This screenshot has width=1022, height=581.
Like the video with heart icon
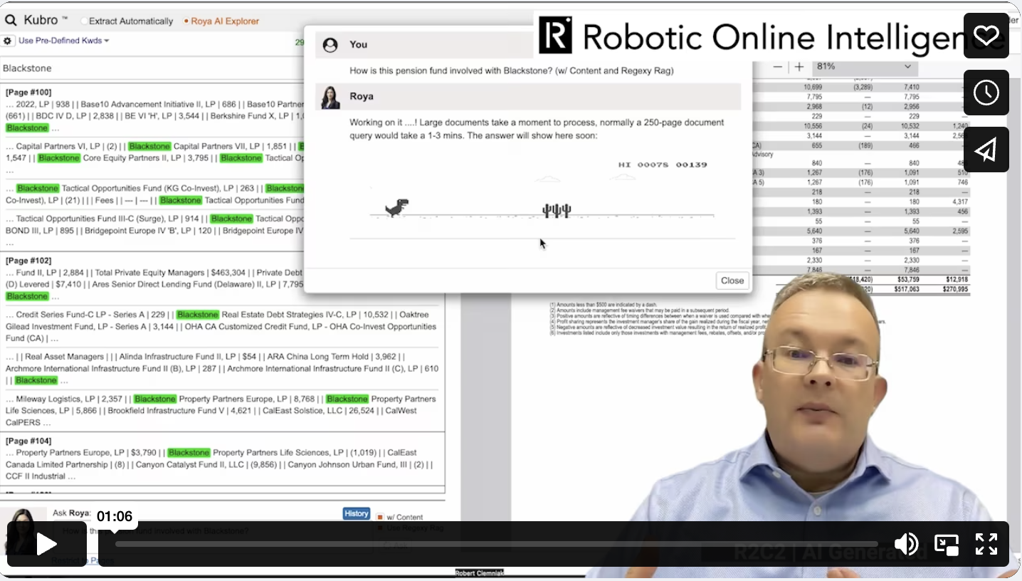point(986,36)
